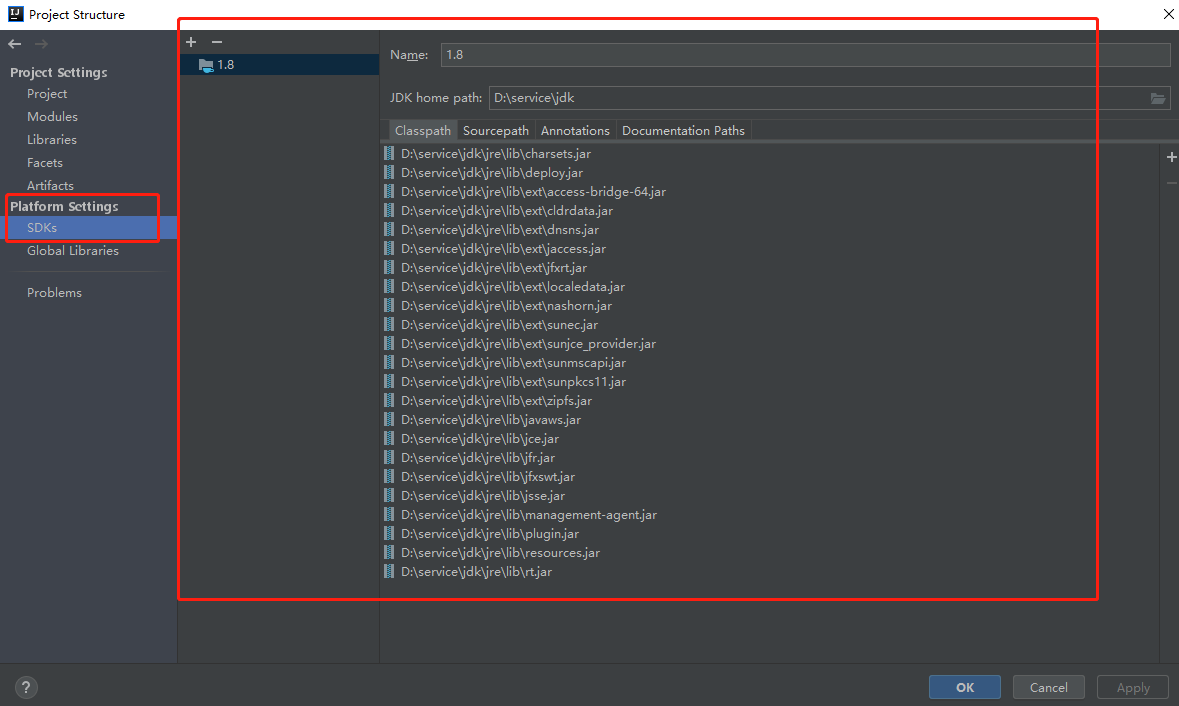Open the Annotations tab
This screenshot has height=706, width=1179.
pos(575,130)
